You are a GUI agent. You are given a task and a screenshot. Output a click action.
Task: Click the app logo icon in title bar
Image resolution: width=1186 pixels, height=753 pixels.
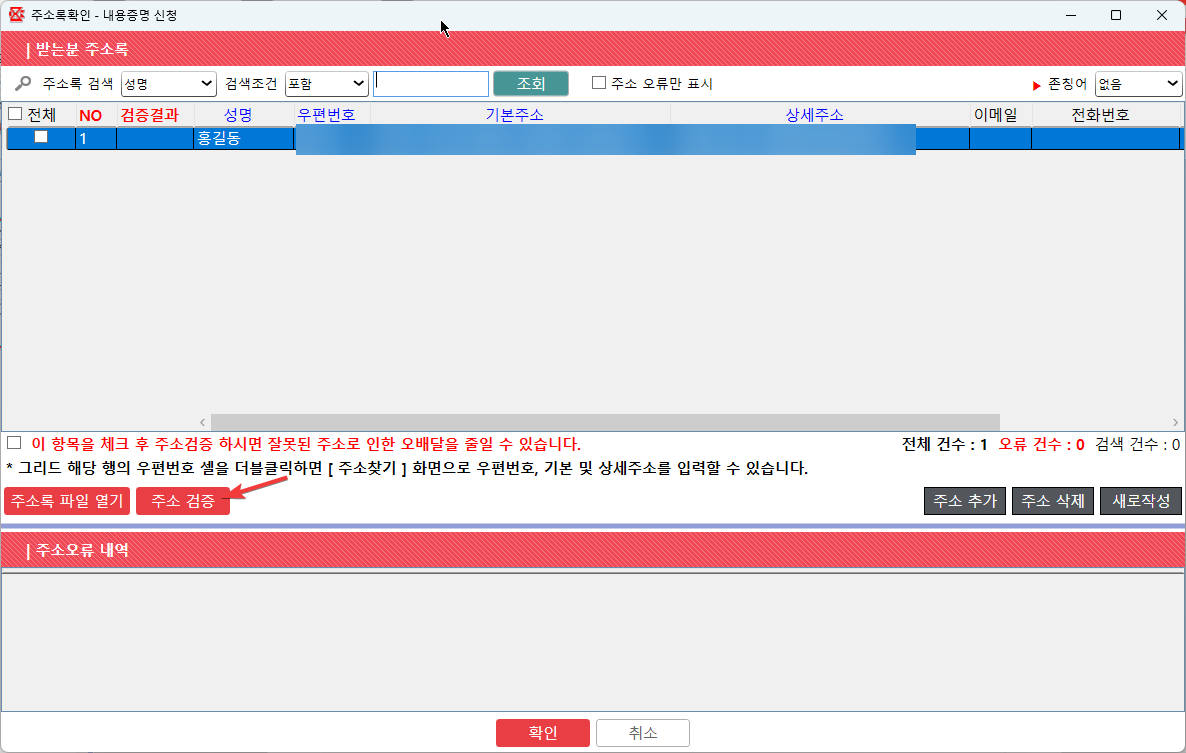[x=16, y=14]
